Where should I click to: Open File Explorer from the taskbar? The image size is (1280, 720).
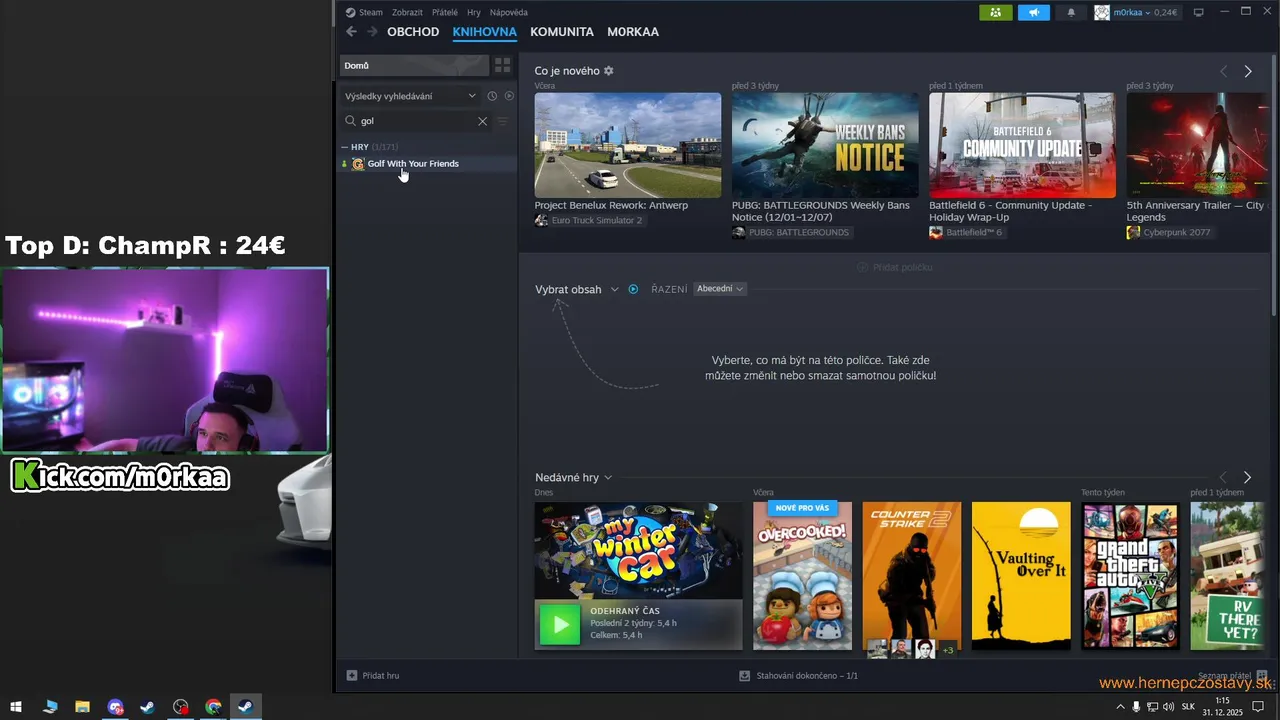(x=82, y=707)
